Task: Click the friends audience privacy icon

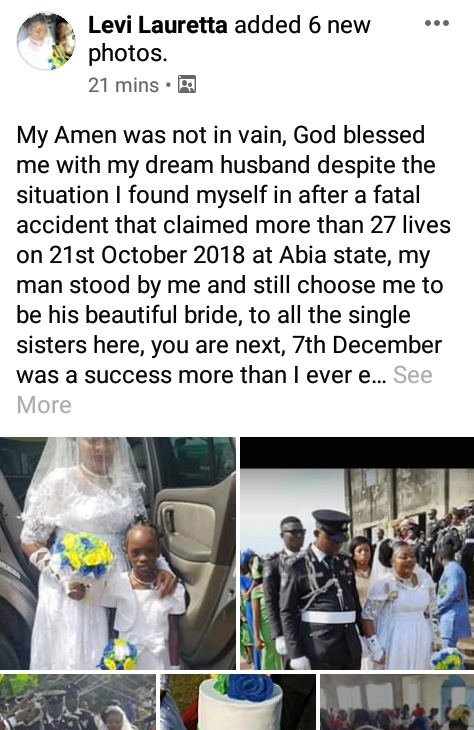Action: (187, 84)
